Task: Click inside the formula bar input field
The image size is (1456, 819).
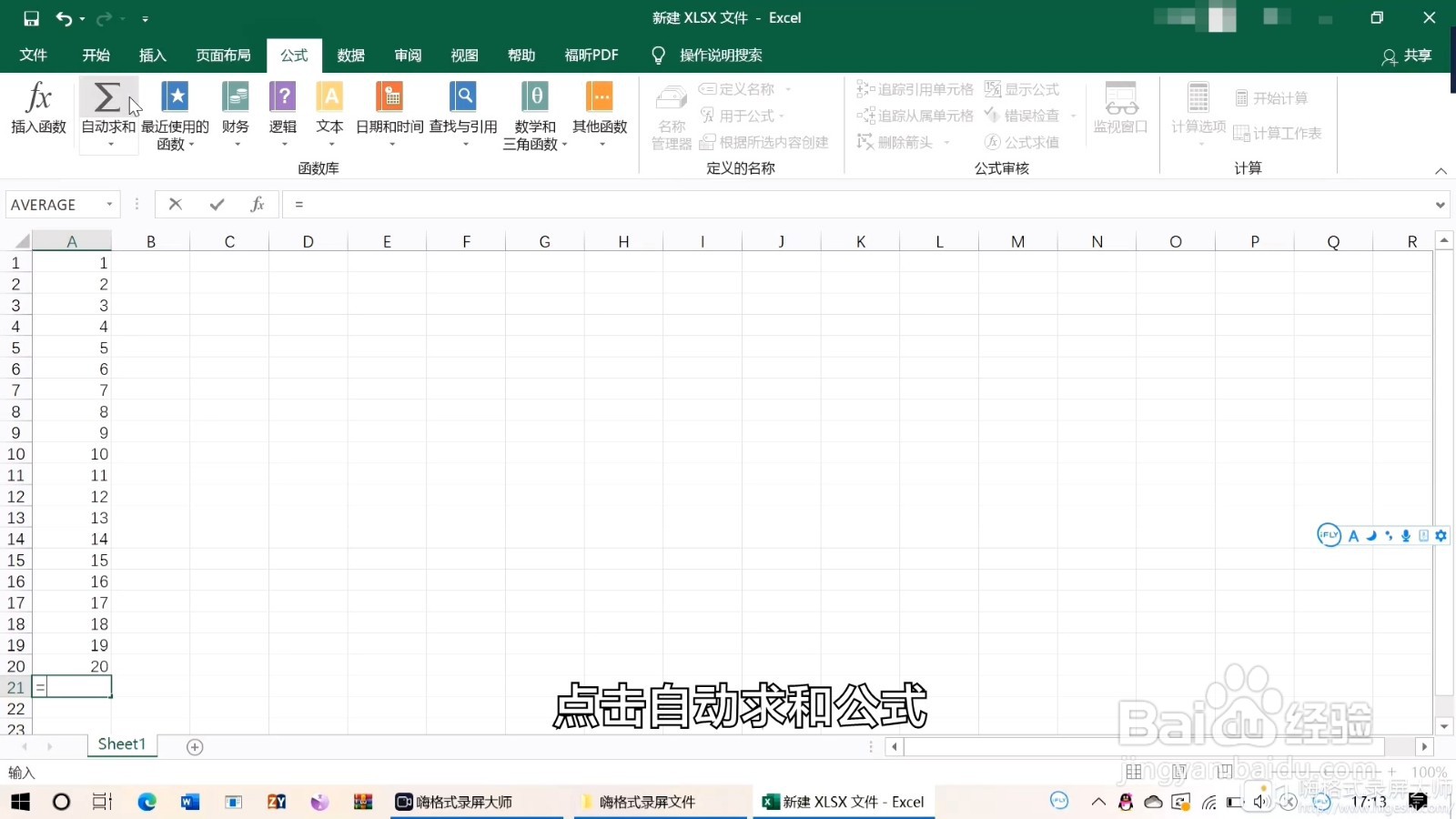Action: [x=637, y=204]
